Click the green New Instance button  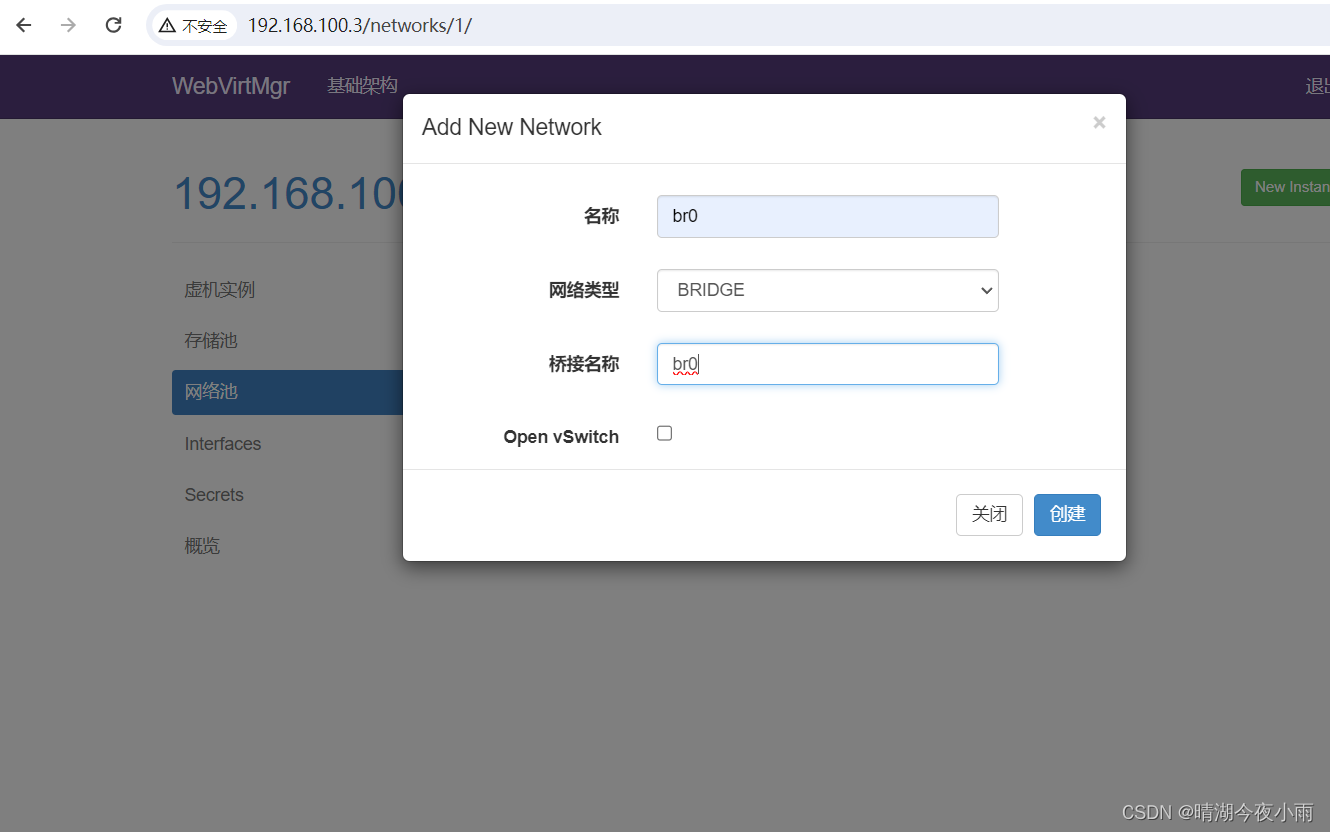click(x=1286, y=187)
